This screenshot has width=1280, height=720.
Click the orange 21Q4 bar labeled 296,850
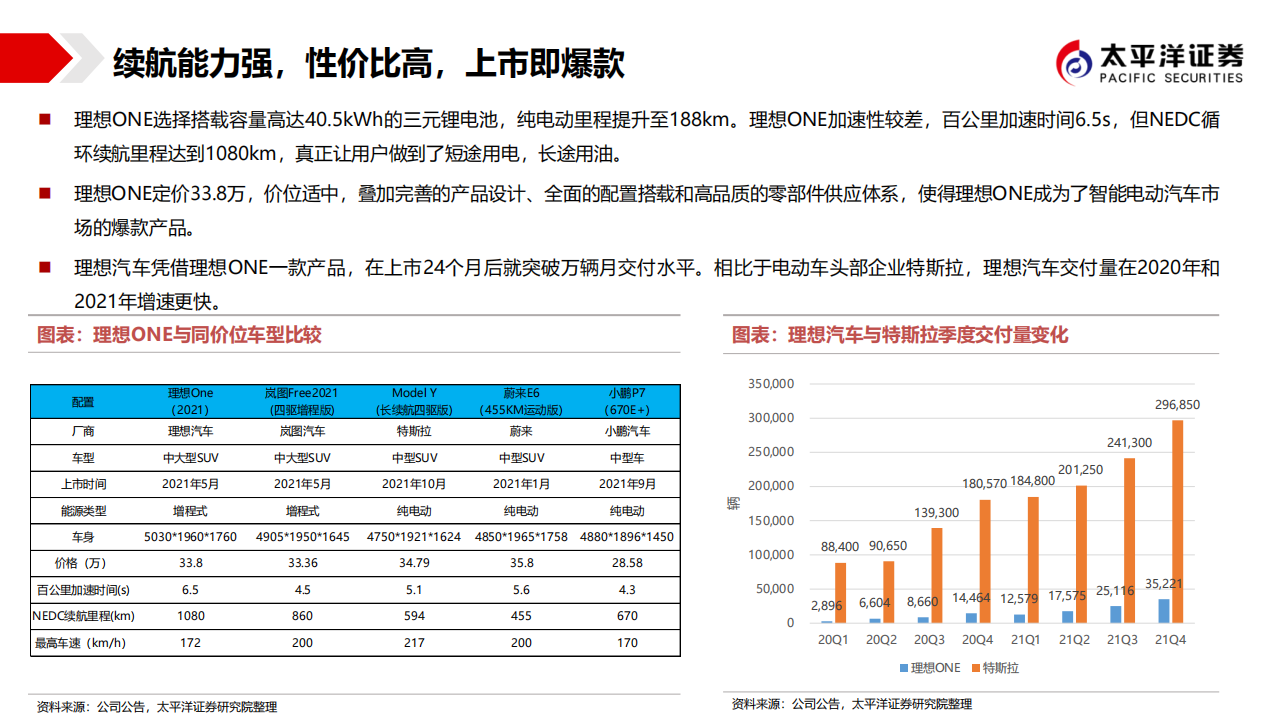click(1177, 521)
